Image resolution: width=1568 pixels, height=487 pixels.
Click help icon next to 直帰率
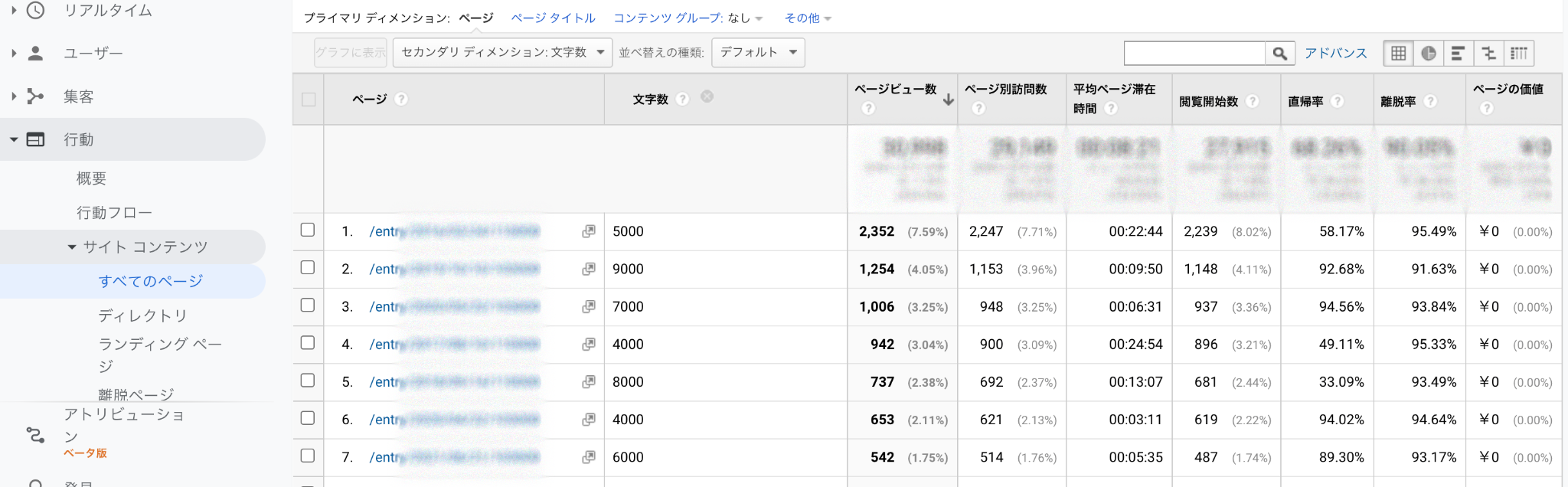tap(1338, 101)
